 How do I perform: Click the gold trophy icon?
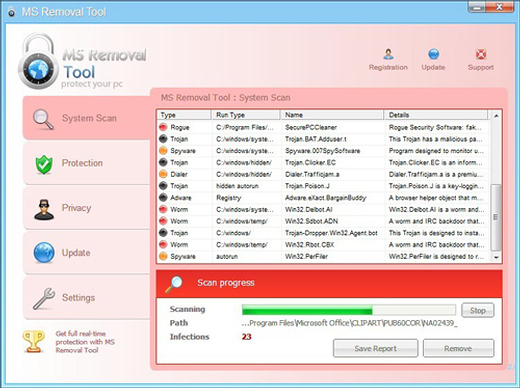33,341
